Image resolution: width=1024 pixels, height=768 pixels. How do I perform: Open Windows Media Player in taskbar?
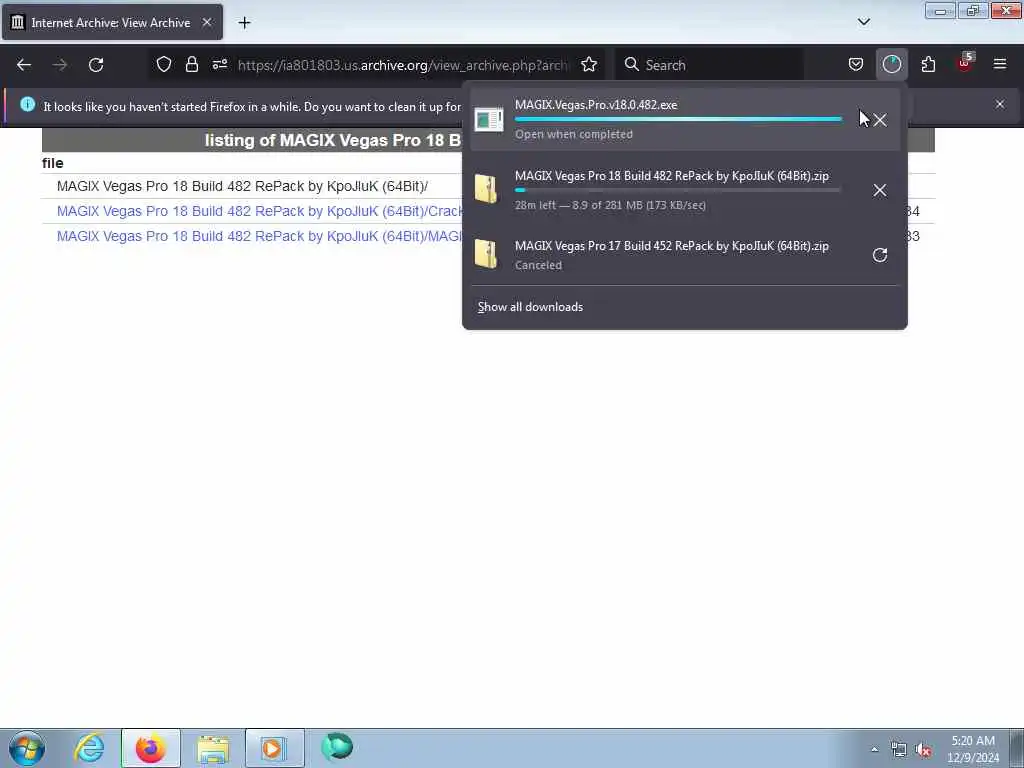pos(274,748)
